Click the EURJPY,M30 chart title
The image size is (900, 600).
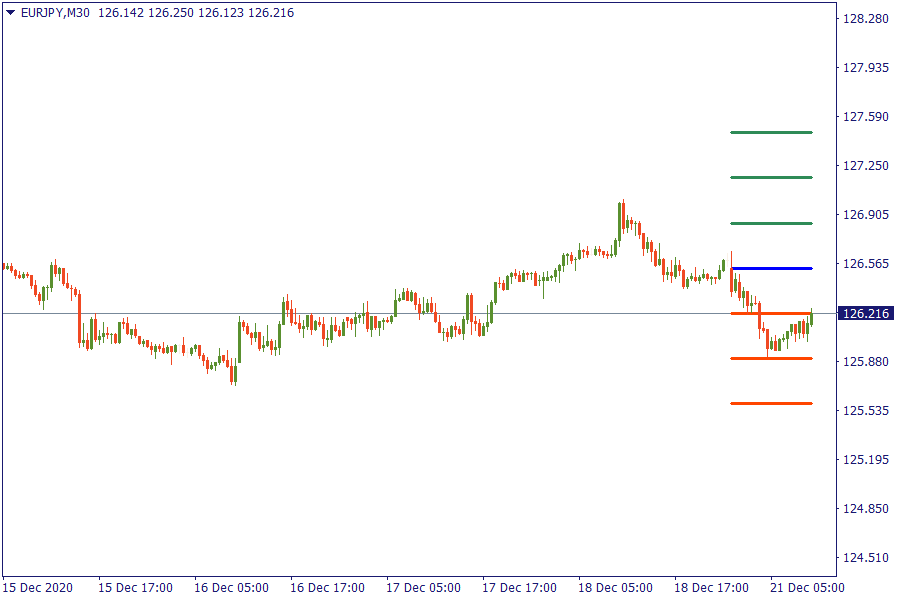pos(56,13)
